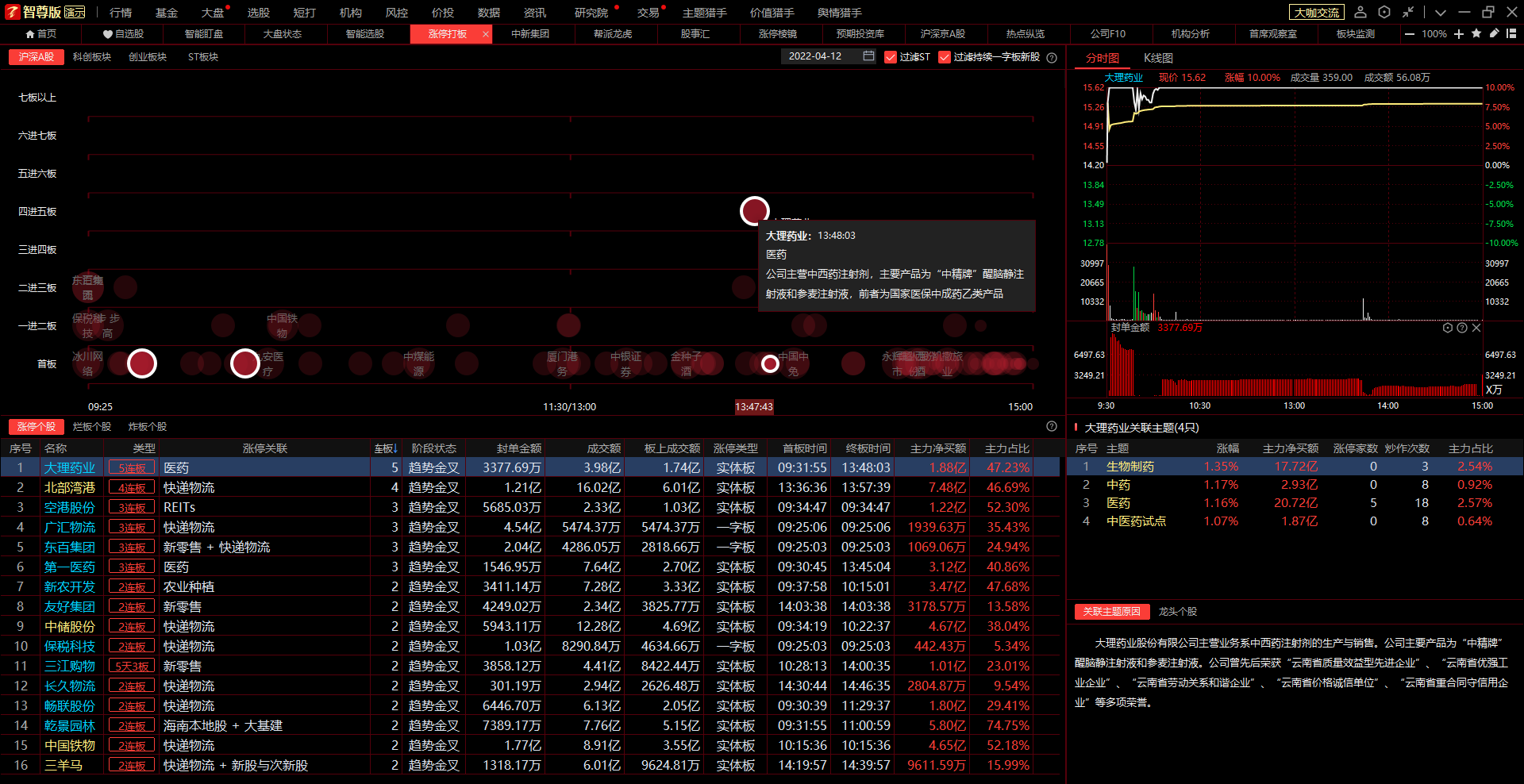Image resolution: width=1524 pixels, height=784 pixels.
Task: Select the ST板块 filter
Action: [203, 57]
